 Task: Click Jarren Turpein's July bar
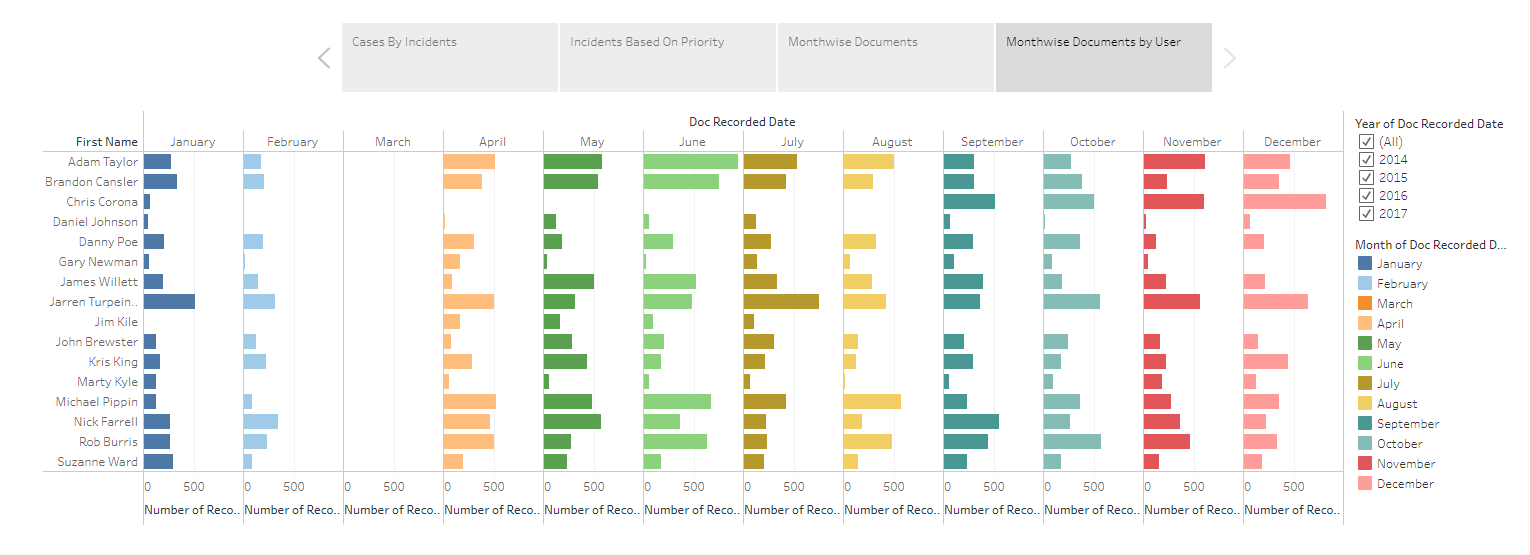(781, 302)
